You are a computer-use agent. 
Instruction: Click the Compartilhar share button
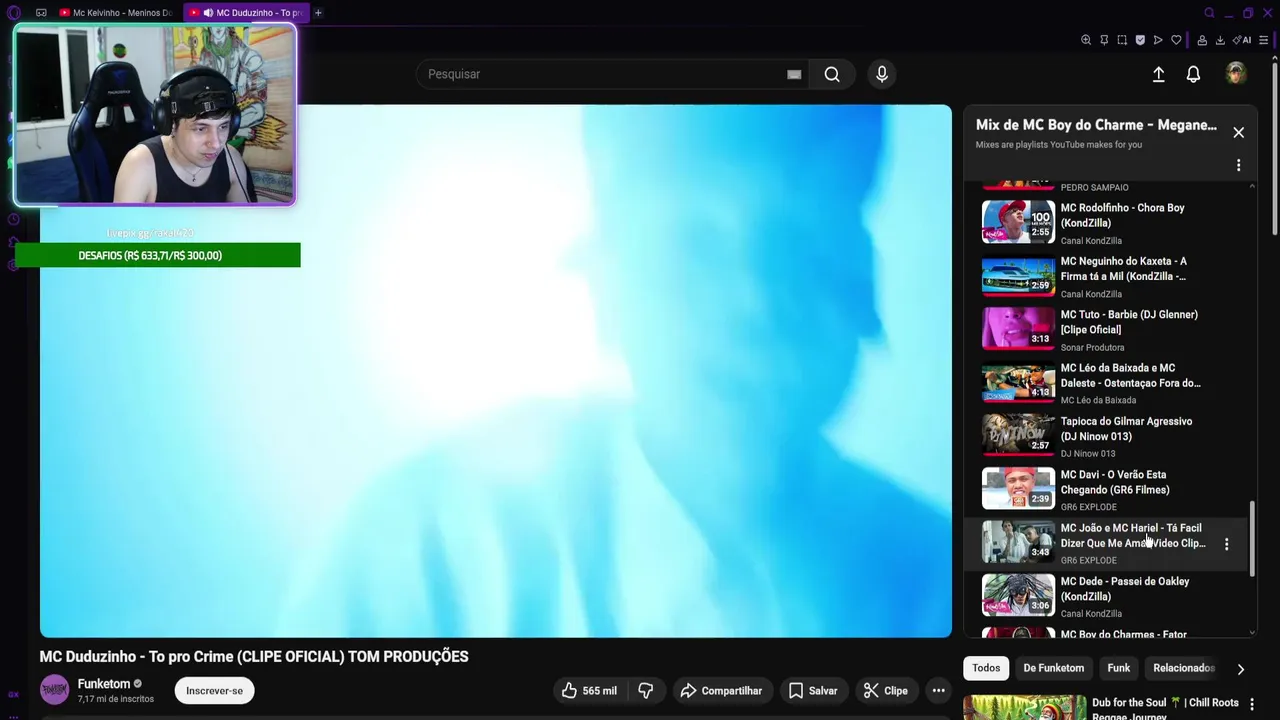point(721,690)
